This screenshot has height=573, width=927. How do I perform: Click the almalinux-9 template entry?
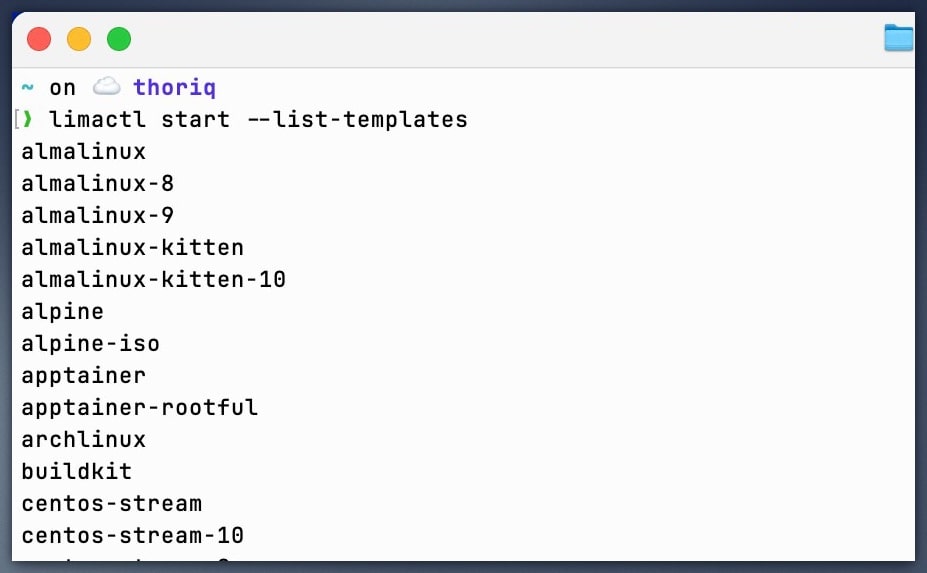[98, 216]
